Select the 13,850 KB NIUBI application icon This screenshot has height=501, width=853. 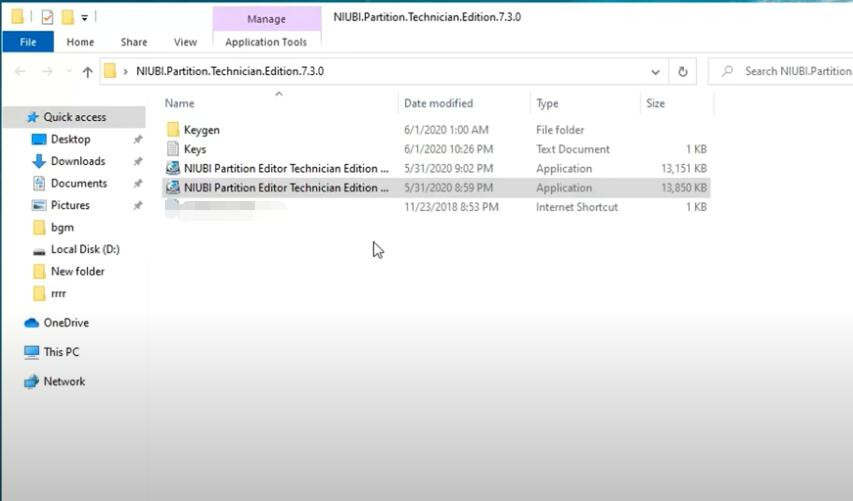pos(173,187)
